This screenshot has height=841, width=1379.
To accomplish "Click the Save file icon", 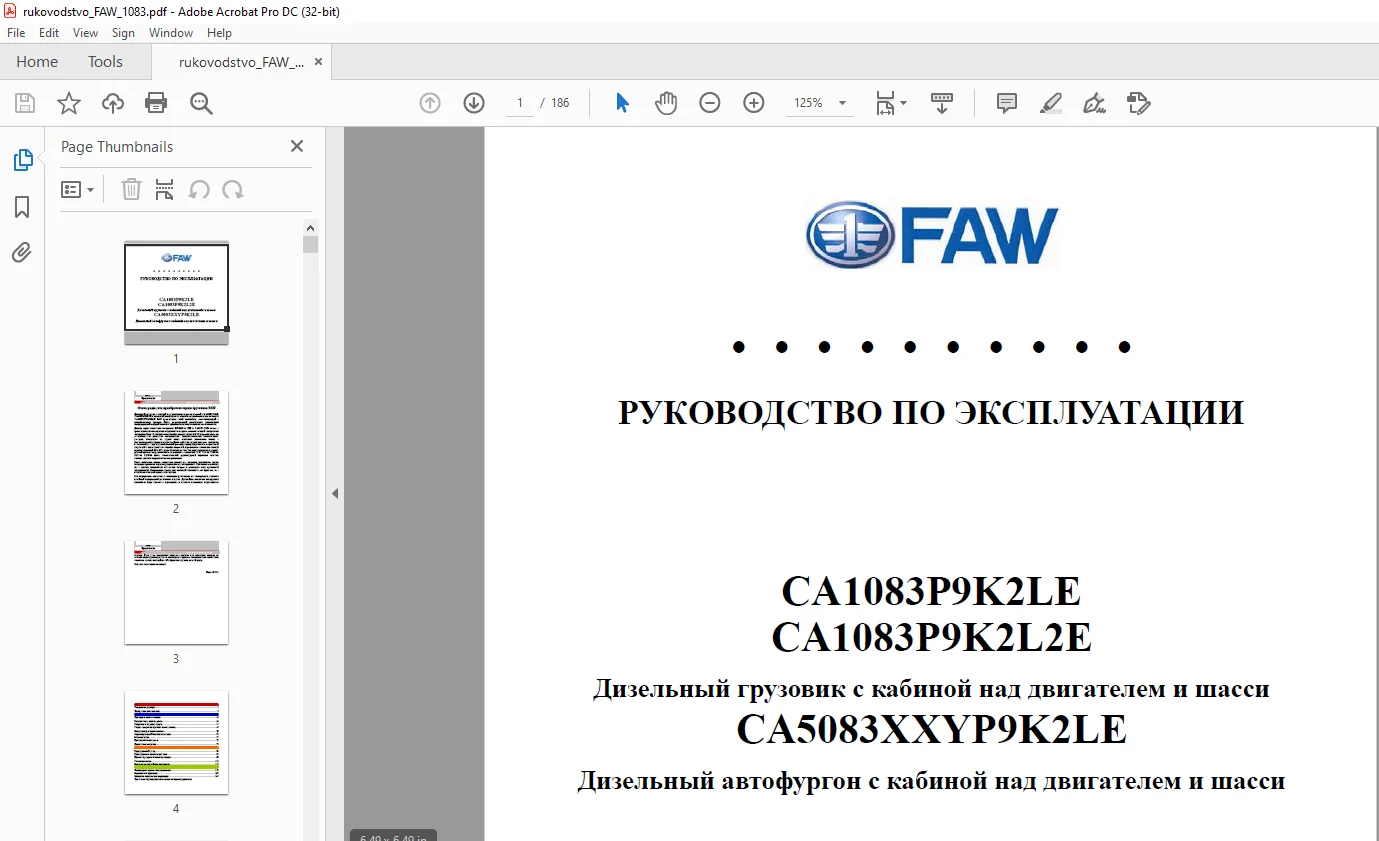I will coord(25,103).
